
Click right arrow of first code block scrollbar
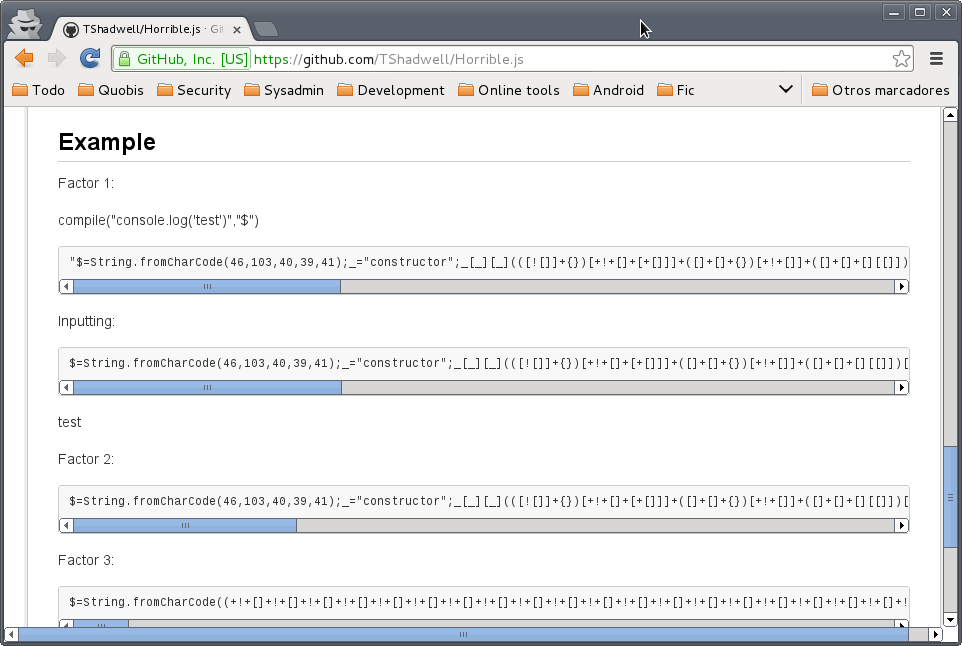[x=901, y=286]
